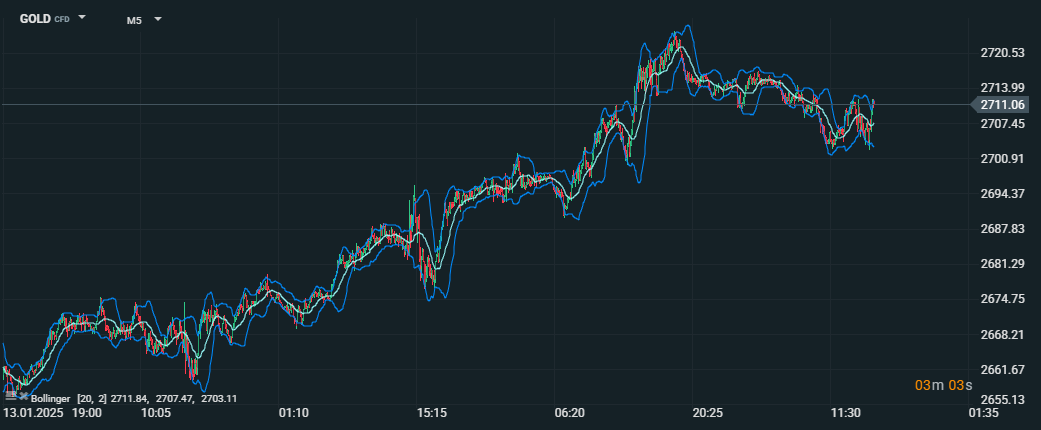Click the GOLD symbol name
Image resolution: width=1041 pixels, height=430 pixels.
click(35, 19)
